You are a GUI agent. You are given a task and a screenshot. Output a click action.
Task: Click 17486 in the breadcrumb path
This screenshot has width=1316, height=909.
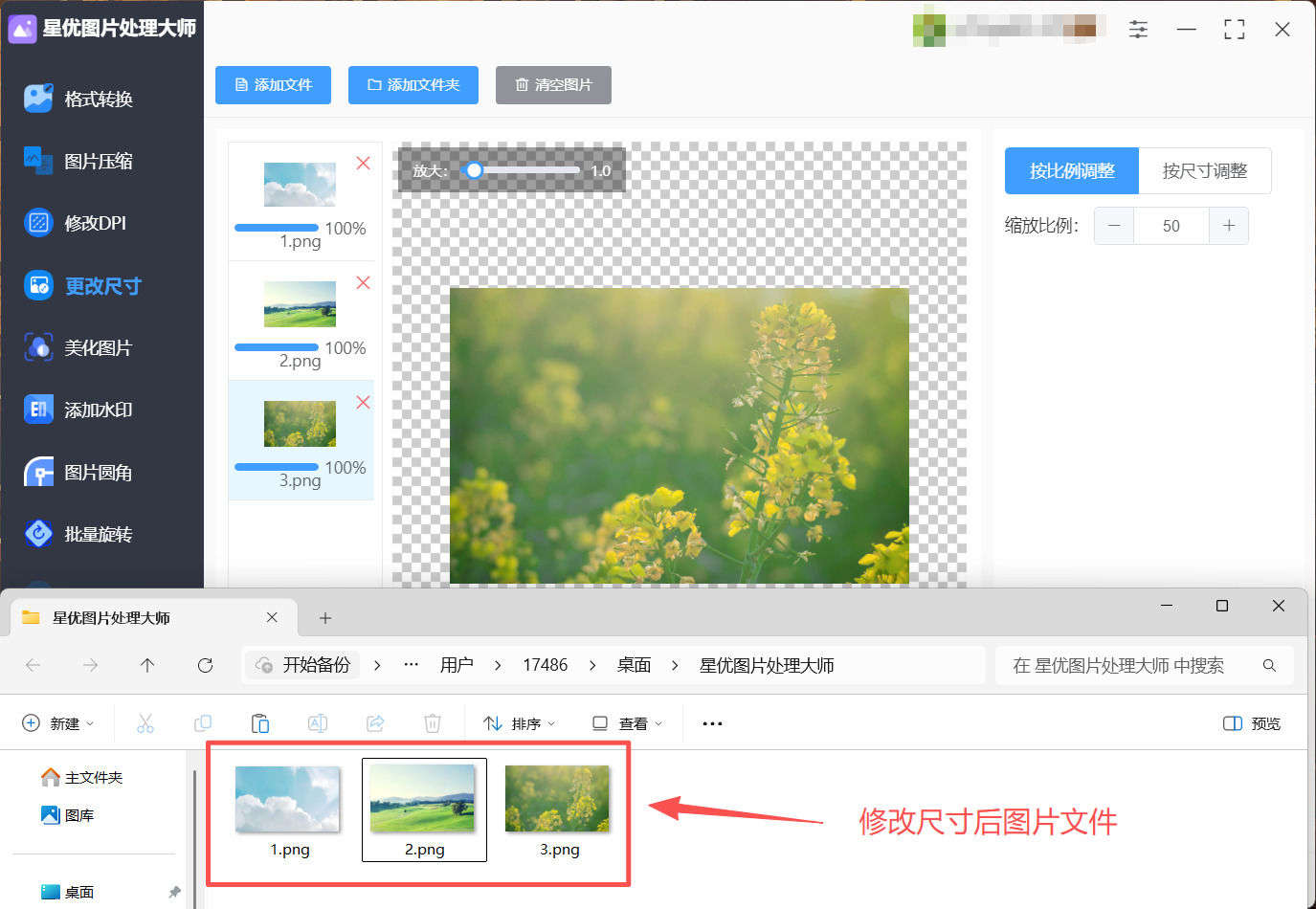(x=546, y=665)
